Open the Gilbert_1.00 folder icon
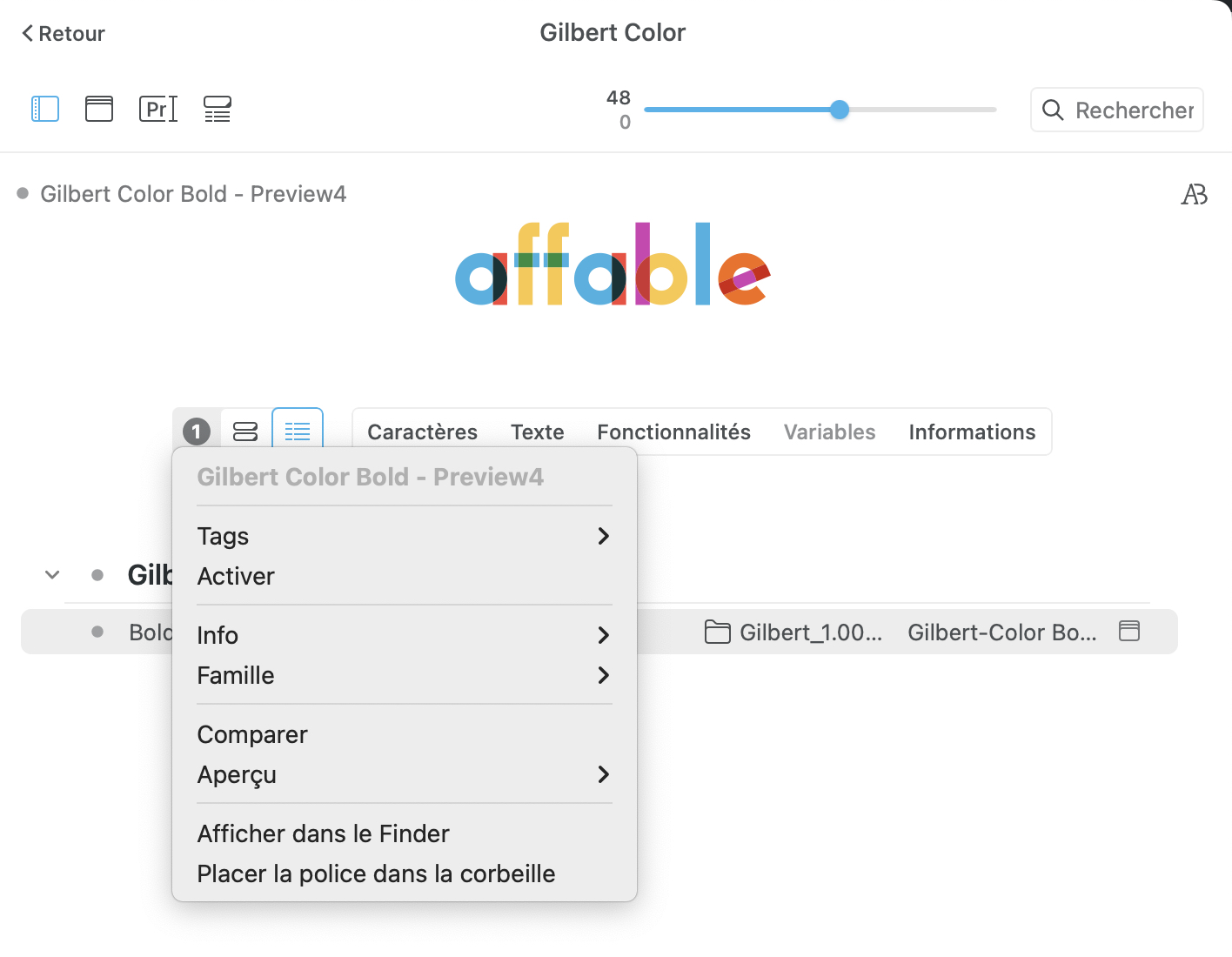1232x957 pixels. 718,632
